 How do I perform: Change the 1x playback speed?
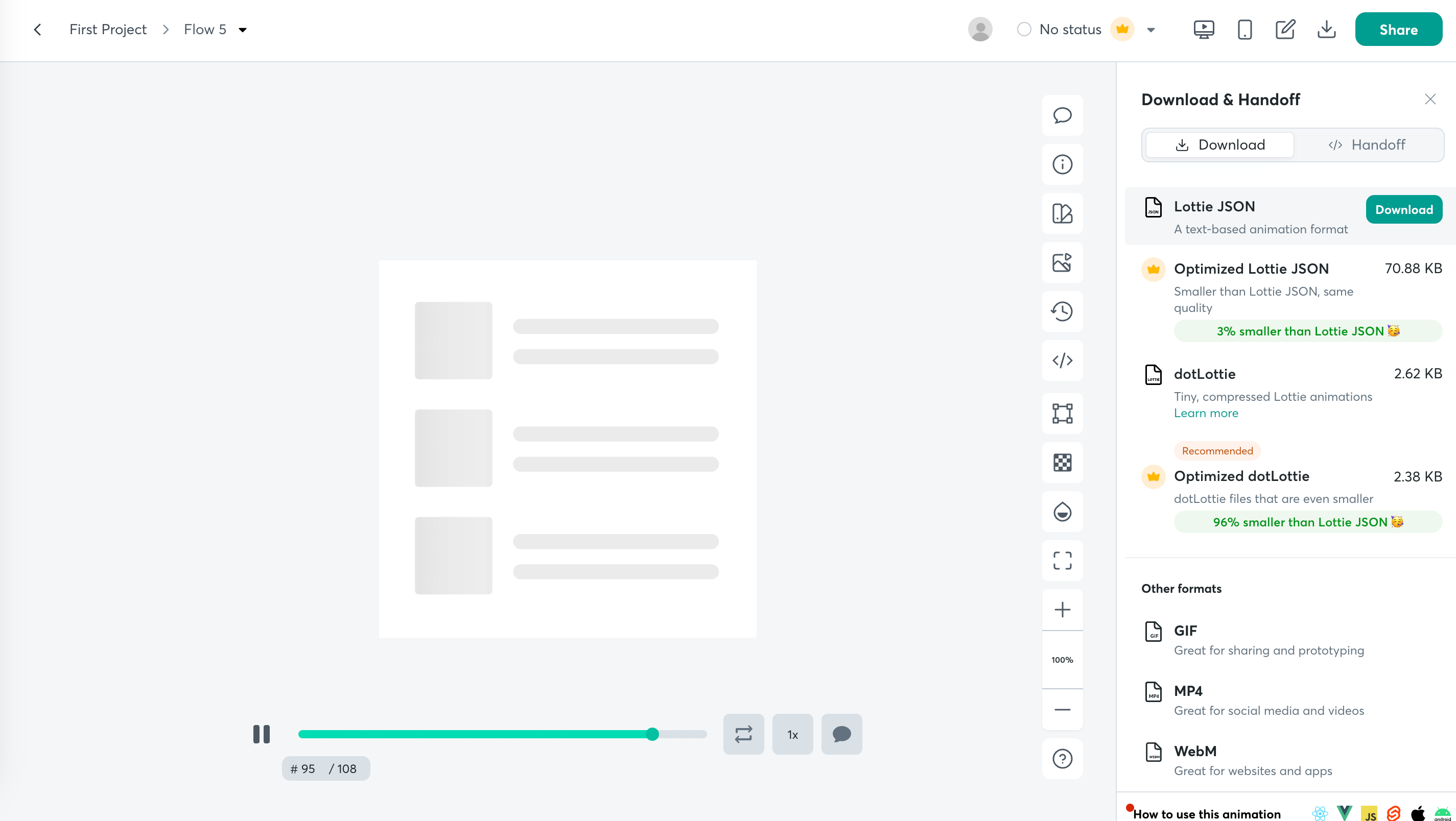[x=792, y=734]
